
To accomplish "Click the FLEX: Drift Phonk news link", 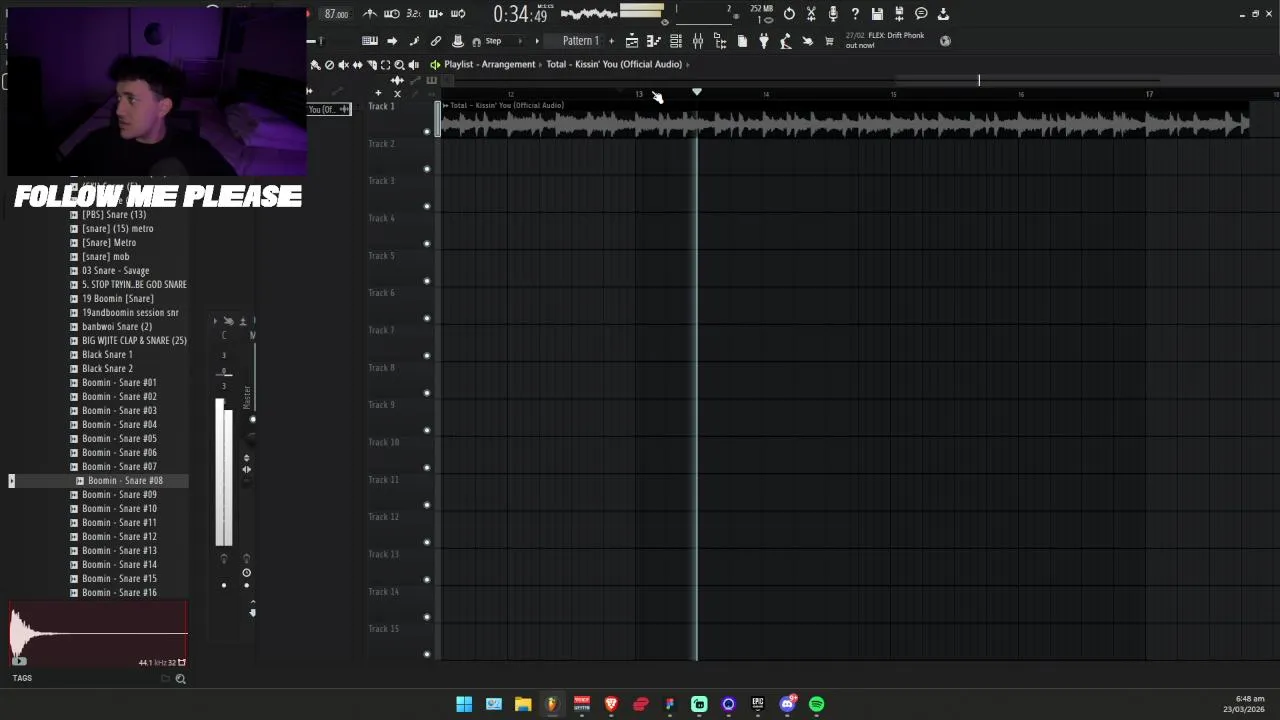I will pos(885,40).
